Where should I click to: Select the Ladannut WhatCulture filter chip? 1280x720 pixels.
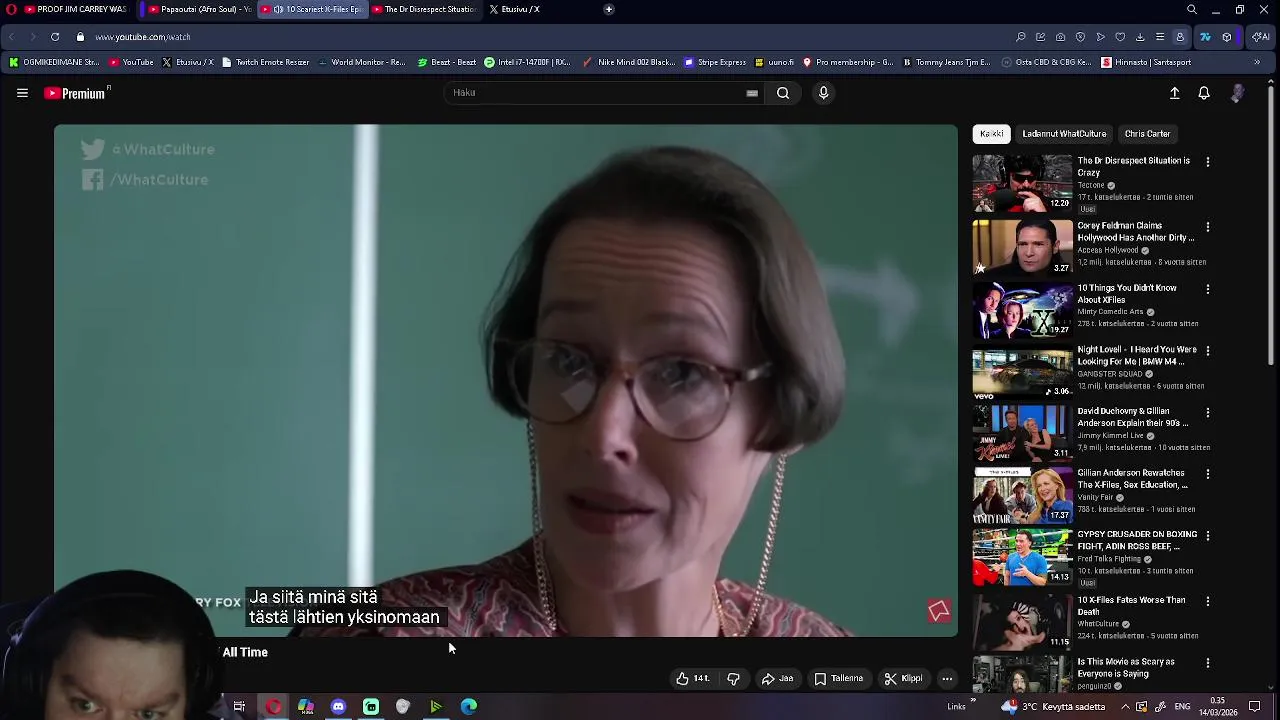pos(1064,134)
